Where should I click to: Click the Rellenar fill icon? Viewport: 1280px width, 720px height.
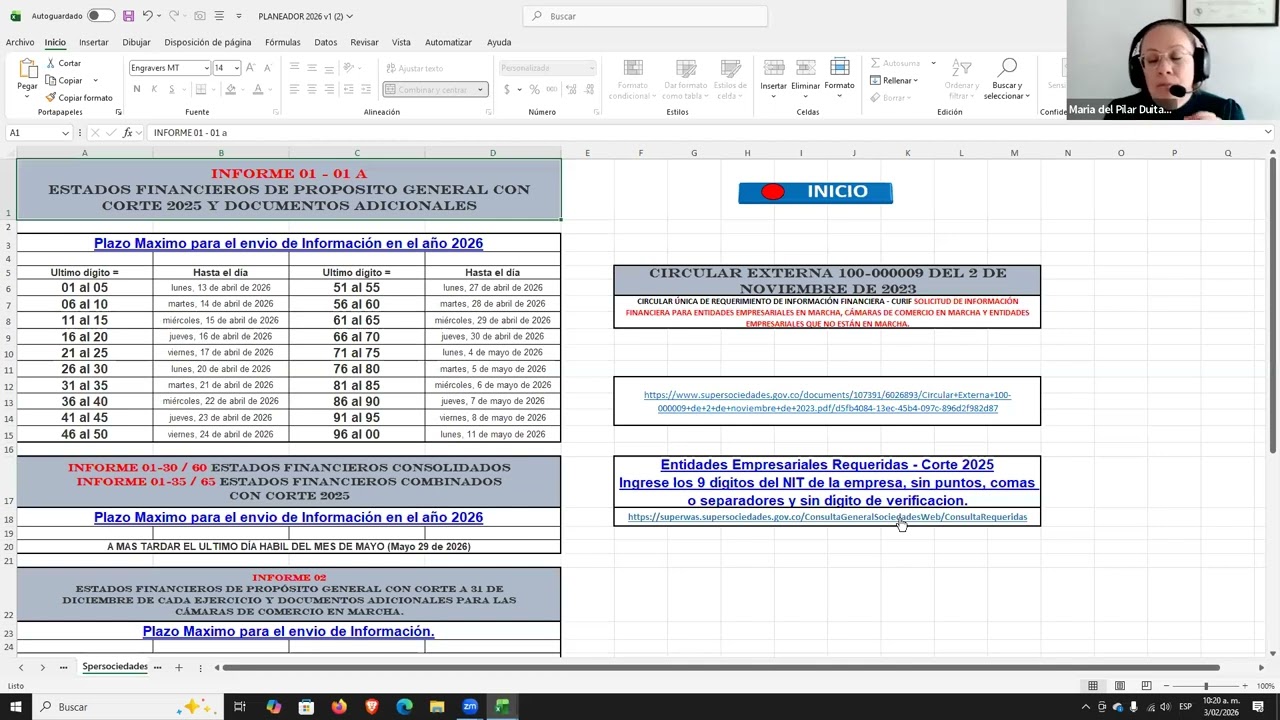(875, 80)
